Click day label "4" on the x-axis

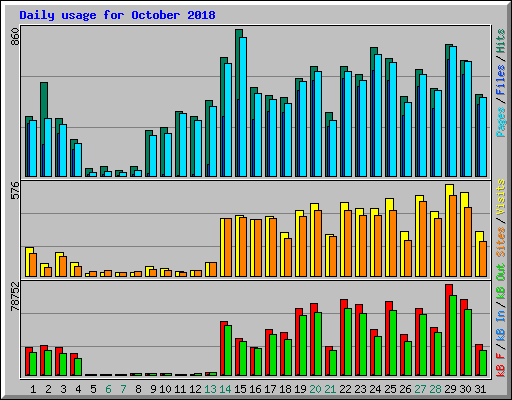coord(78,389)
